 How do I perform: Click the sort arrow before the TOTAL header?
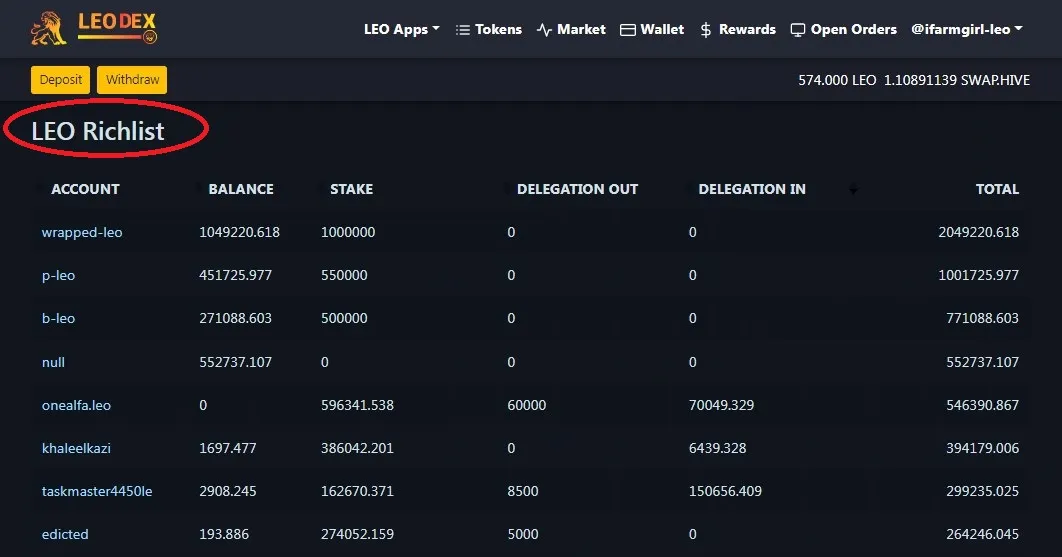[853, 190]
